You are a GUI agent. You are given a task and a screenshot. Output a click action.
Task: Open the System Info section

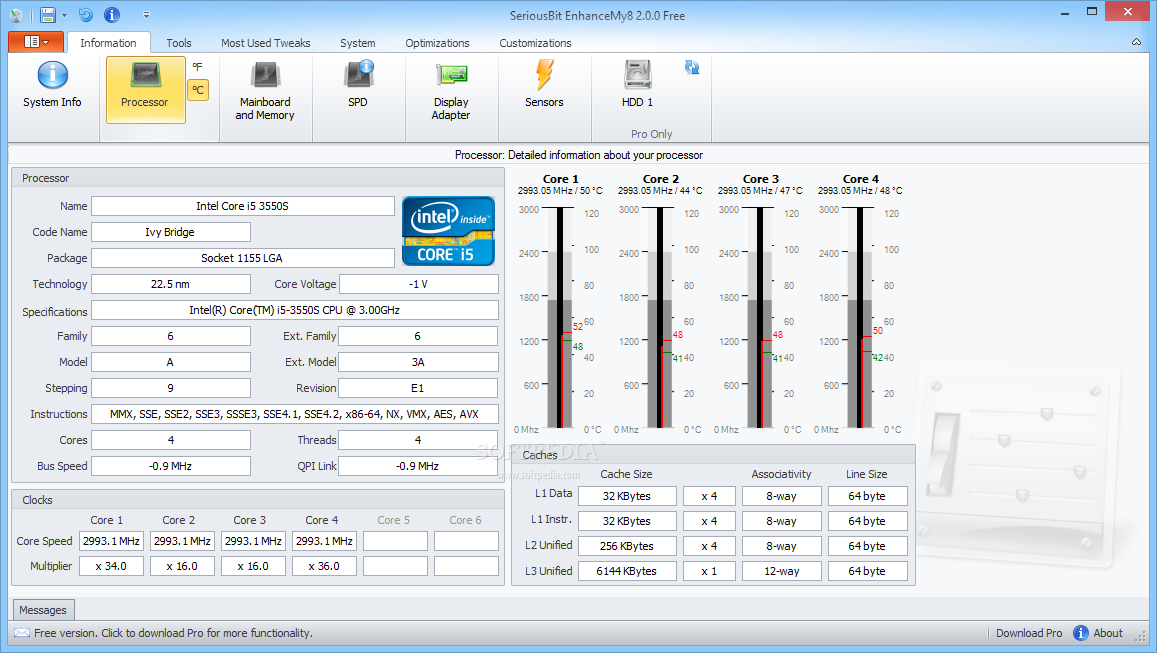[x=52, y=87]
